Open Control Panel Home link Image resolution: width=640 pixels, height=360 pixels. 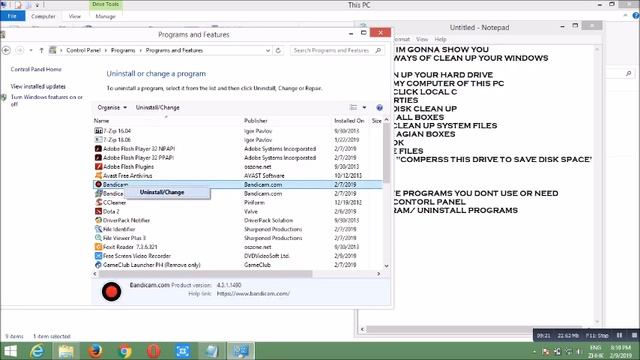click(x=36, y=69)
